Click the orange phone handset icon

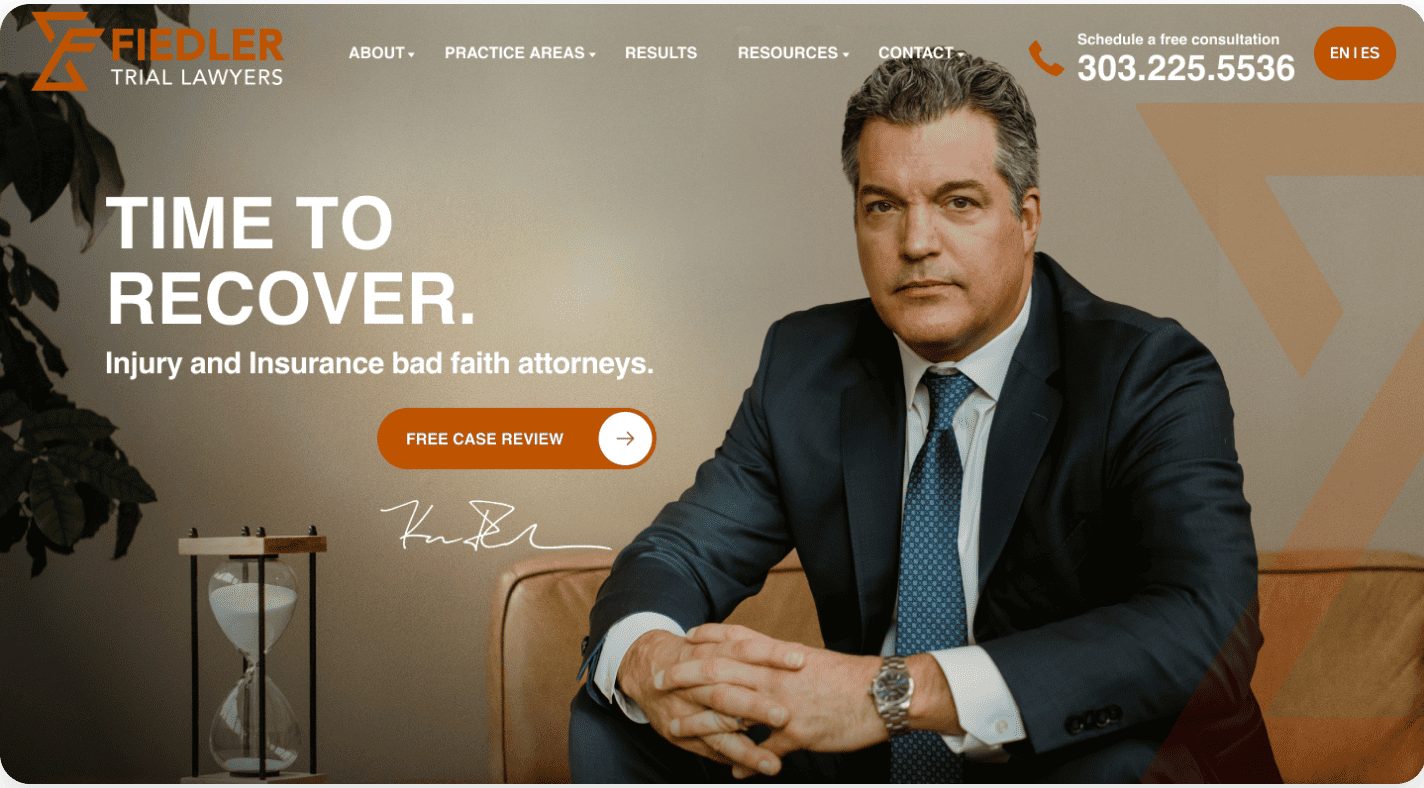(1046, 58)
